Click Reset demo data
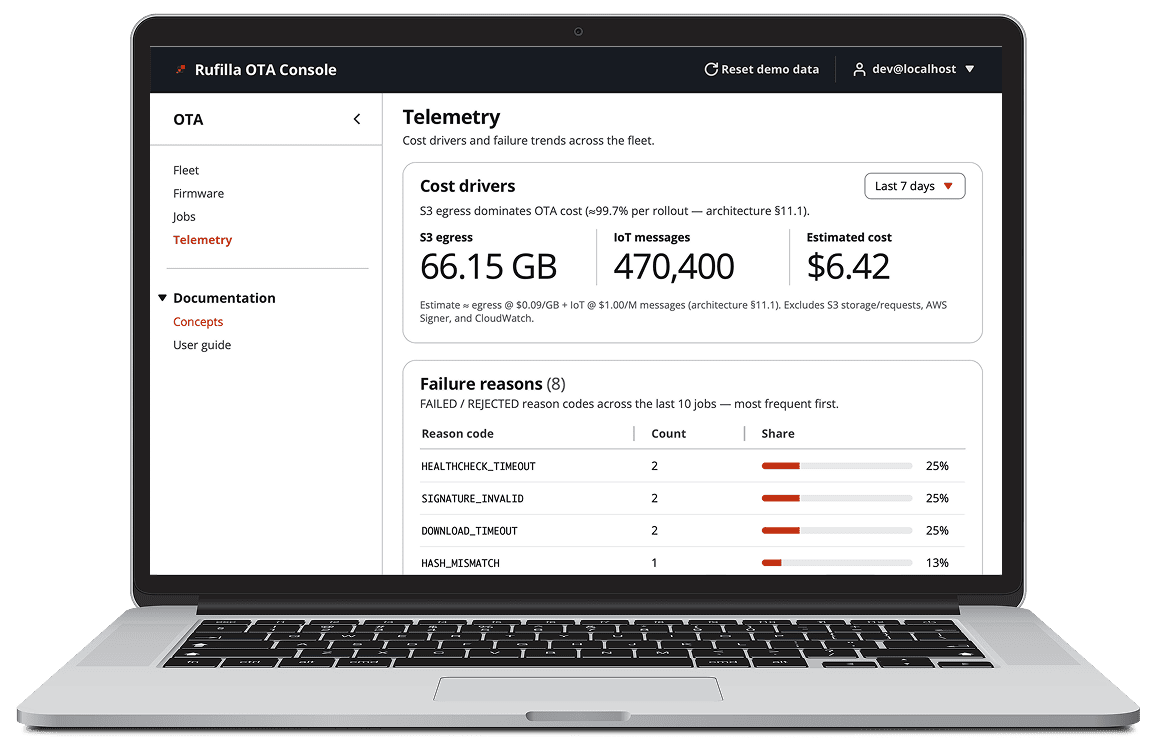1157x752 pixels. pos(761,69)
